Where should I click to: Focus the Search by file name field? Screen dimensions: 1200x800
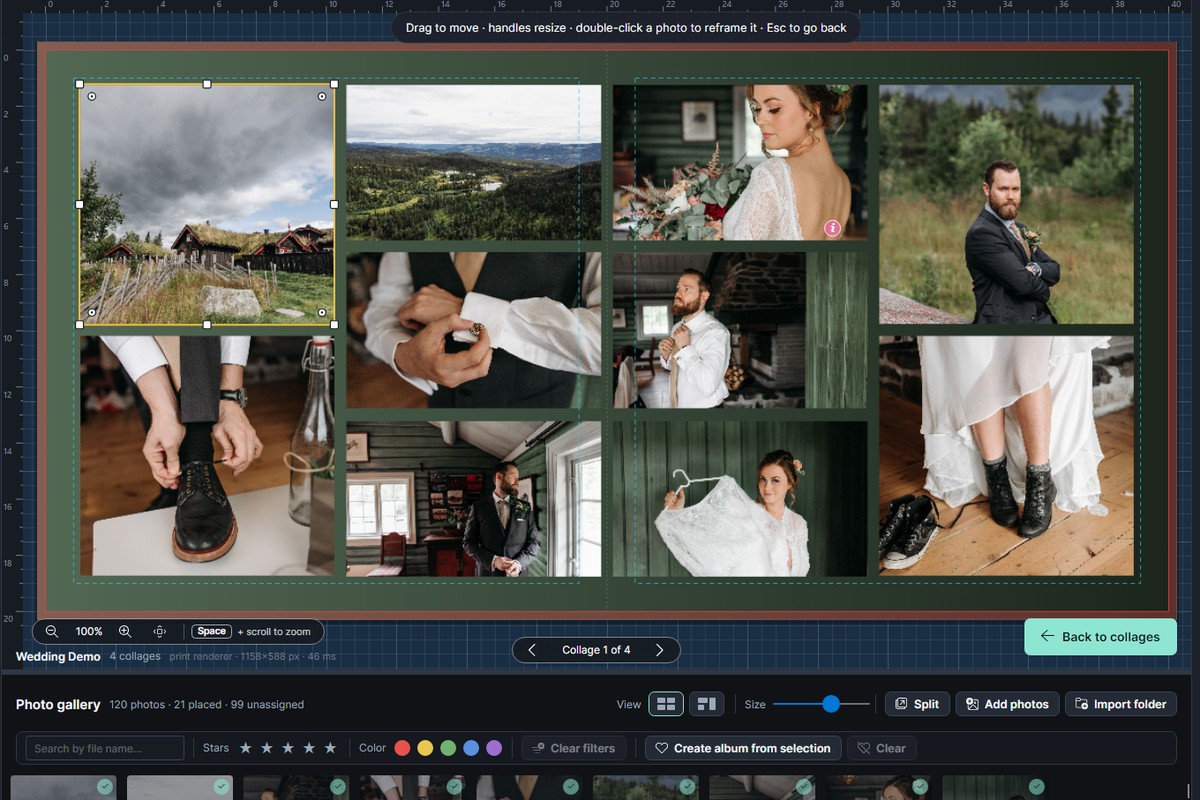point(104,748)
